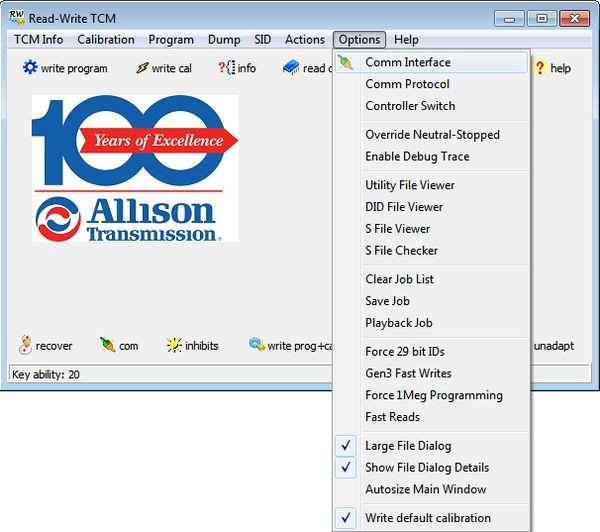Click the inhibits sun icon

(x=175, y=345)
